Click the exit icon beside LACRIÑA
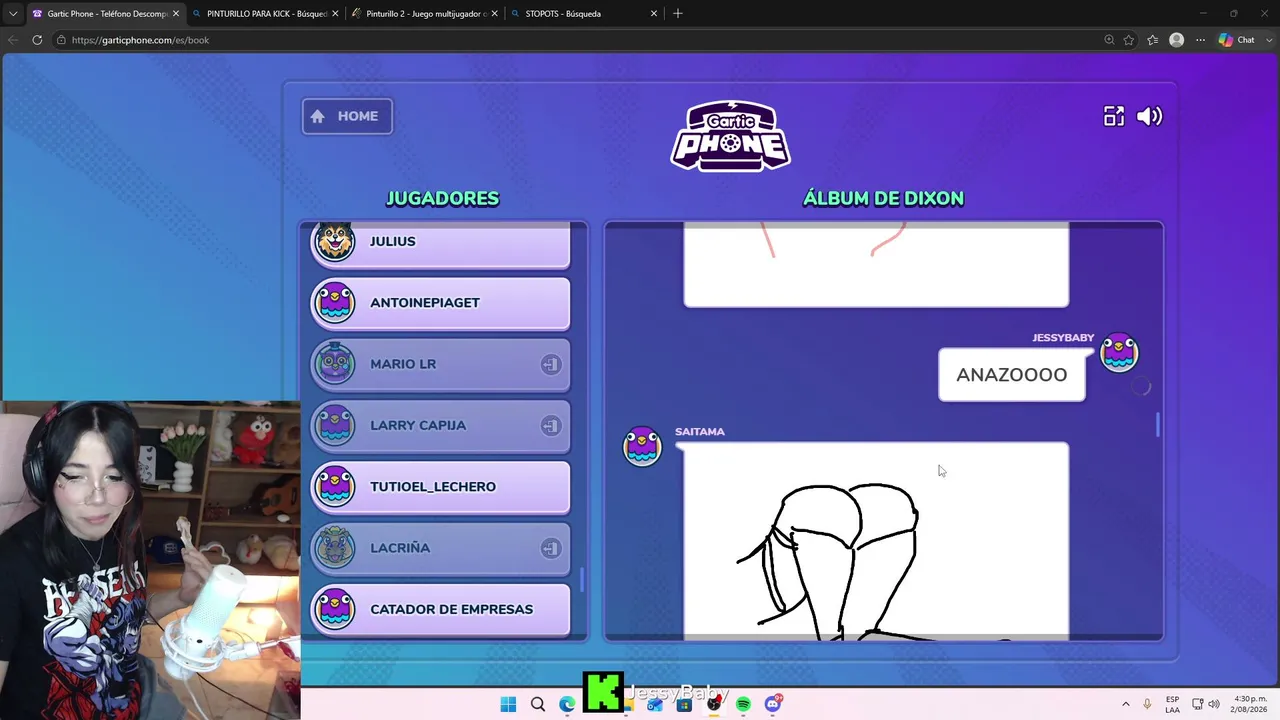 pos(550,548)
